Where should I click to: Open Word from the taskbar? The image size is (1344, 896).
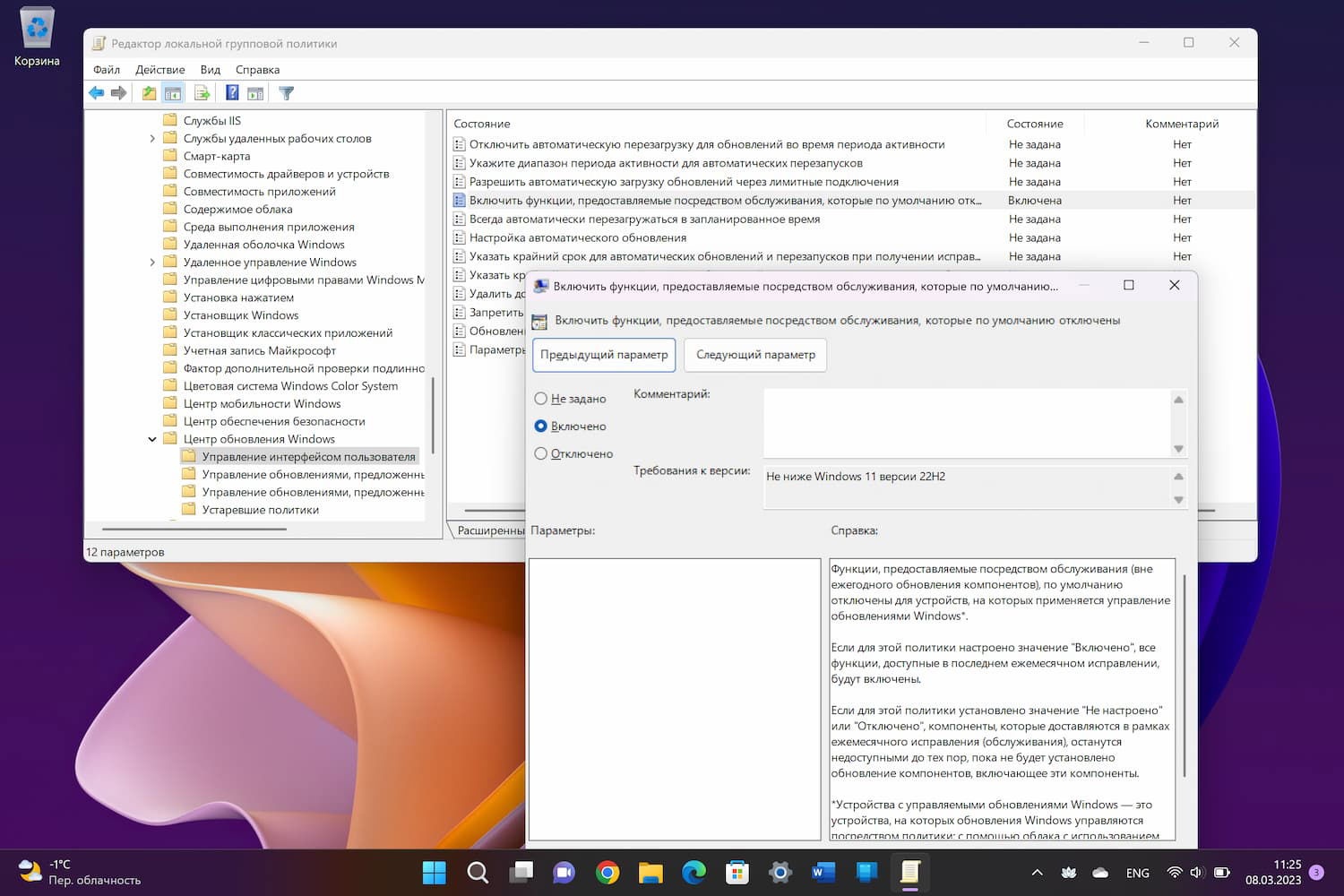click(x=824, y=872)
